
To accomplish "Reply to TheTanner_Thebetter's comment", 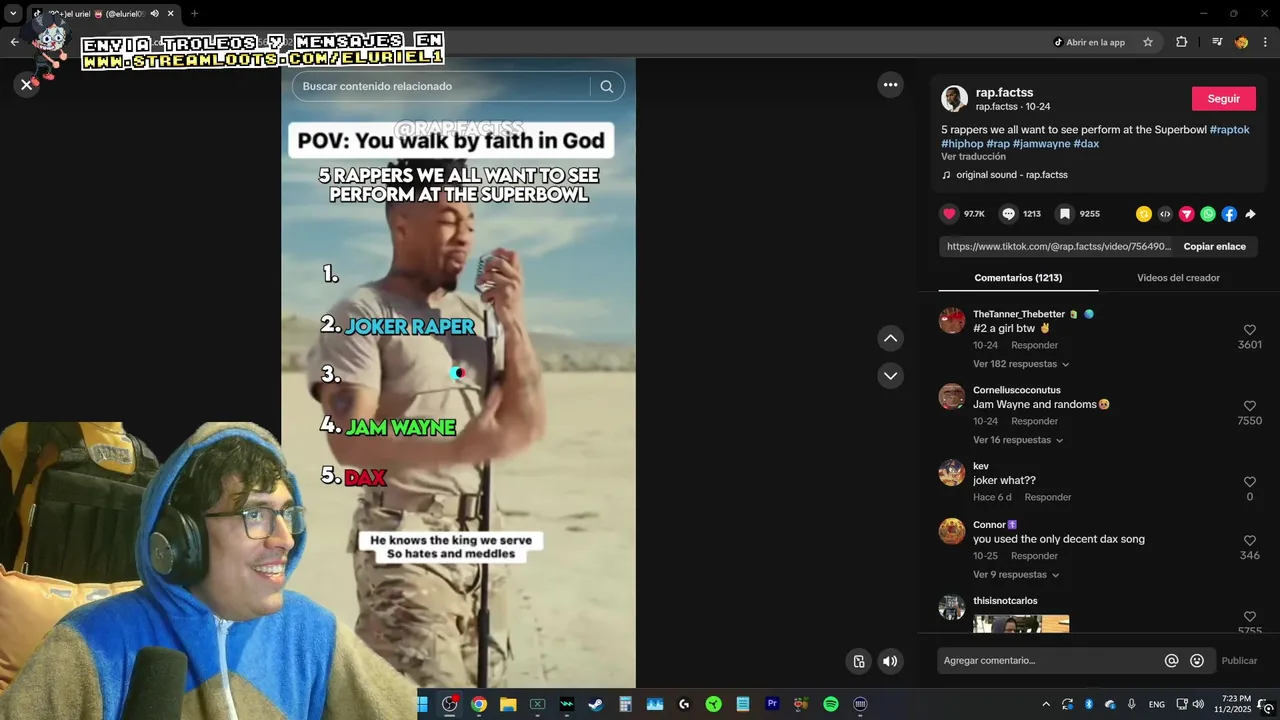I will 1034,345.
